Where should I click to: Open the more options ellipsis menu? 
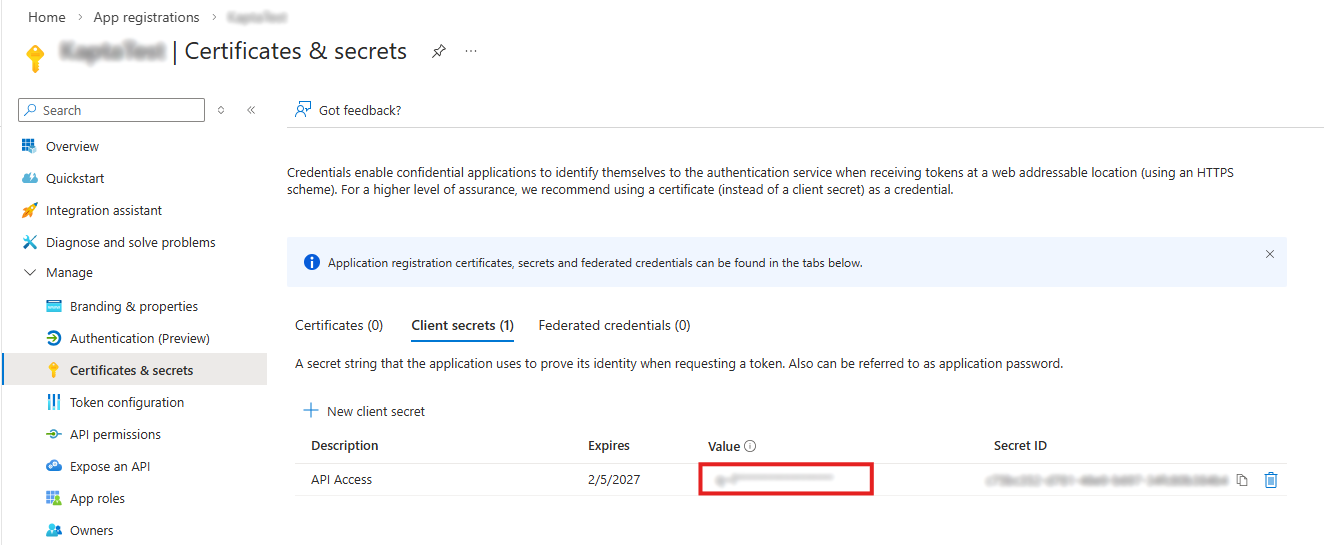click(471, 51)
